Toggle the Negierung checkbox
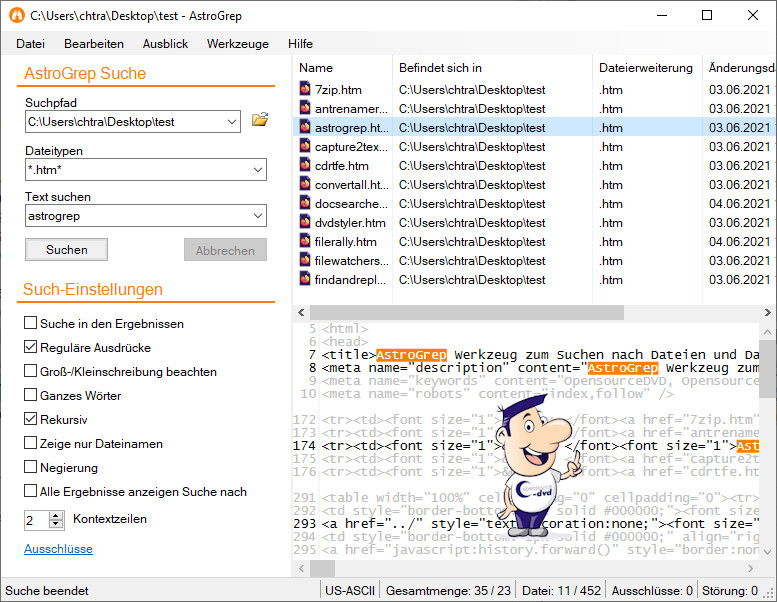Viewport: 777px width, 602px height. pos(30,467)
